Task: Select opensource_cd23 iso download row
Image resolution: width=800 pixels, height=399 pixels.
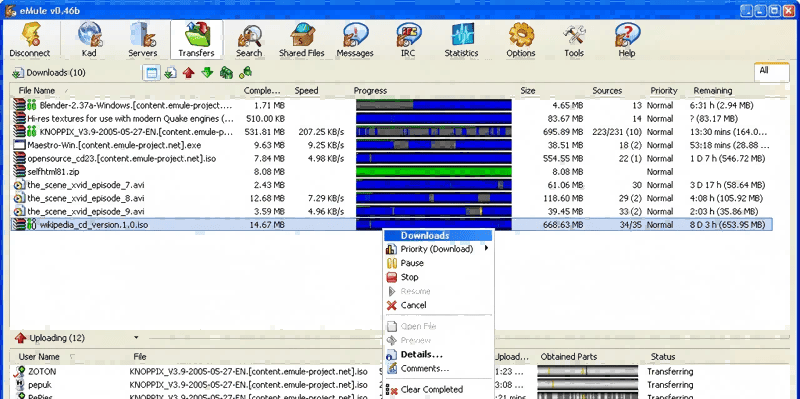Action: pos(391,159)
